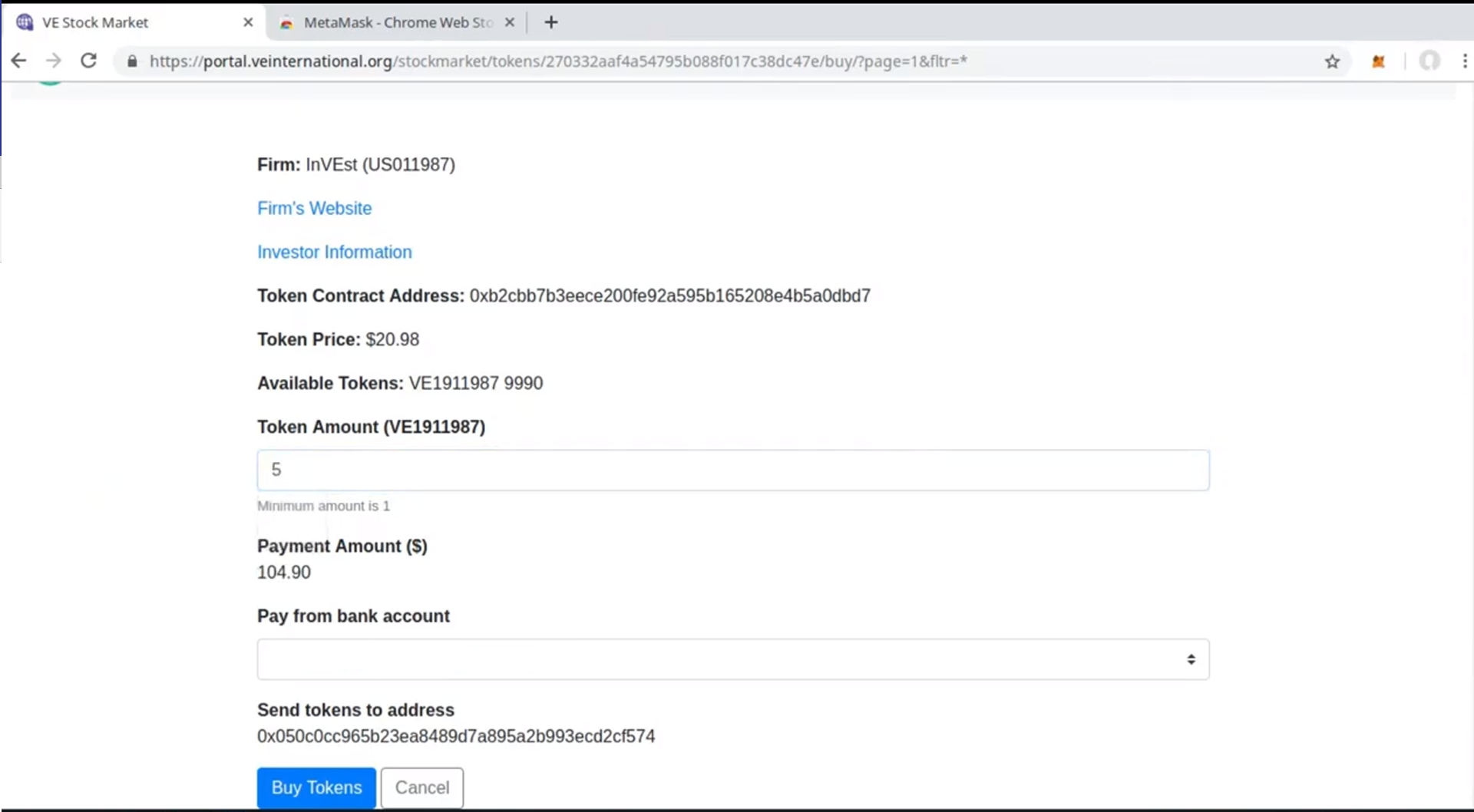Open the Pay from bank account dropdown
This screenshot has width=1474, height=812.
click(733, 659)
